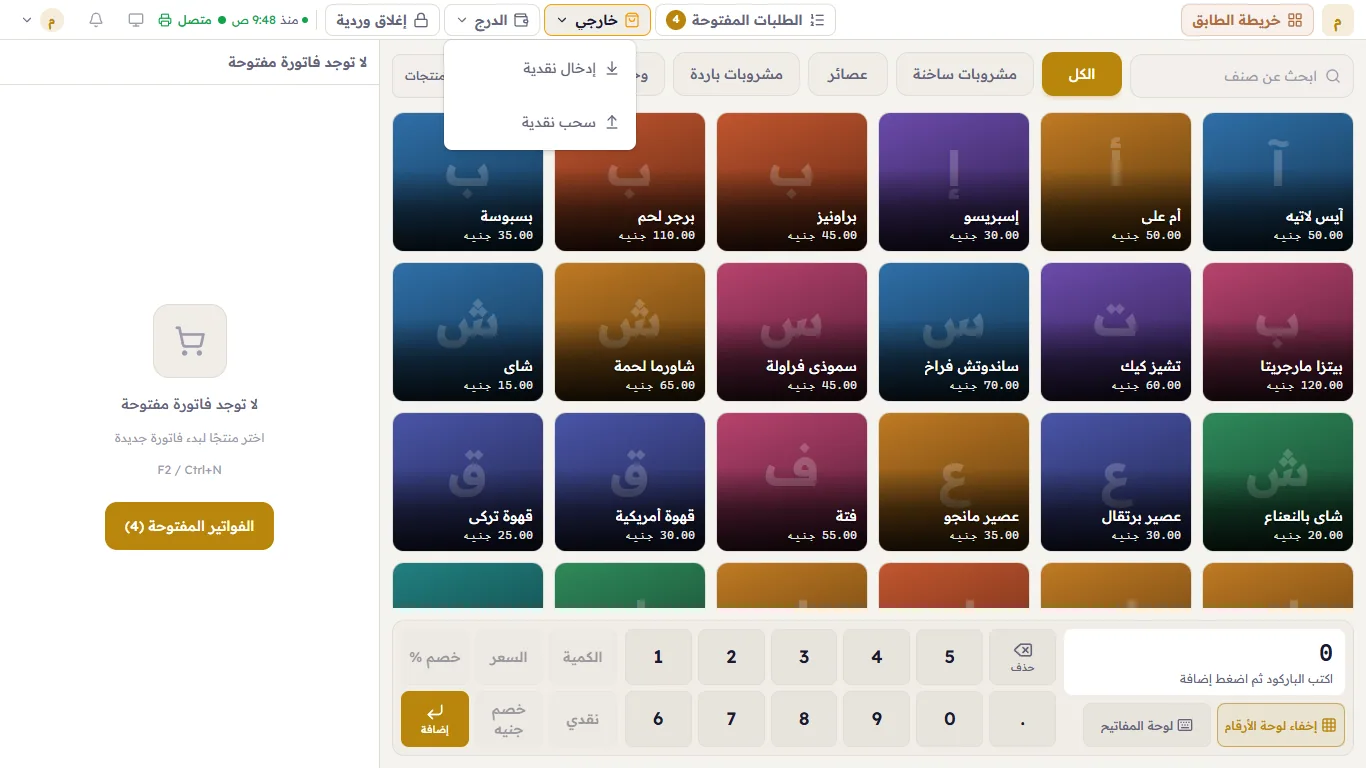The width and height of the screenshot is (1366, 768).
Task: Click the green printer status icon
Action: (x=165, y=20)
